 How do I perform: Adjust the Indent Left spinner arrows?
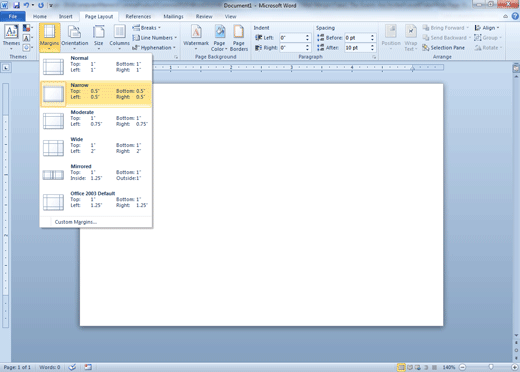click(x=308, y=38)
